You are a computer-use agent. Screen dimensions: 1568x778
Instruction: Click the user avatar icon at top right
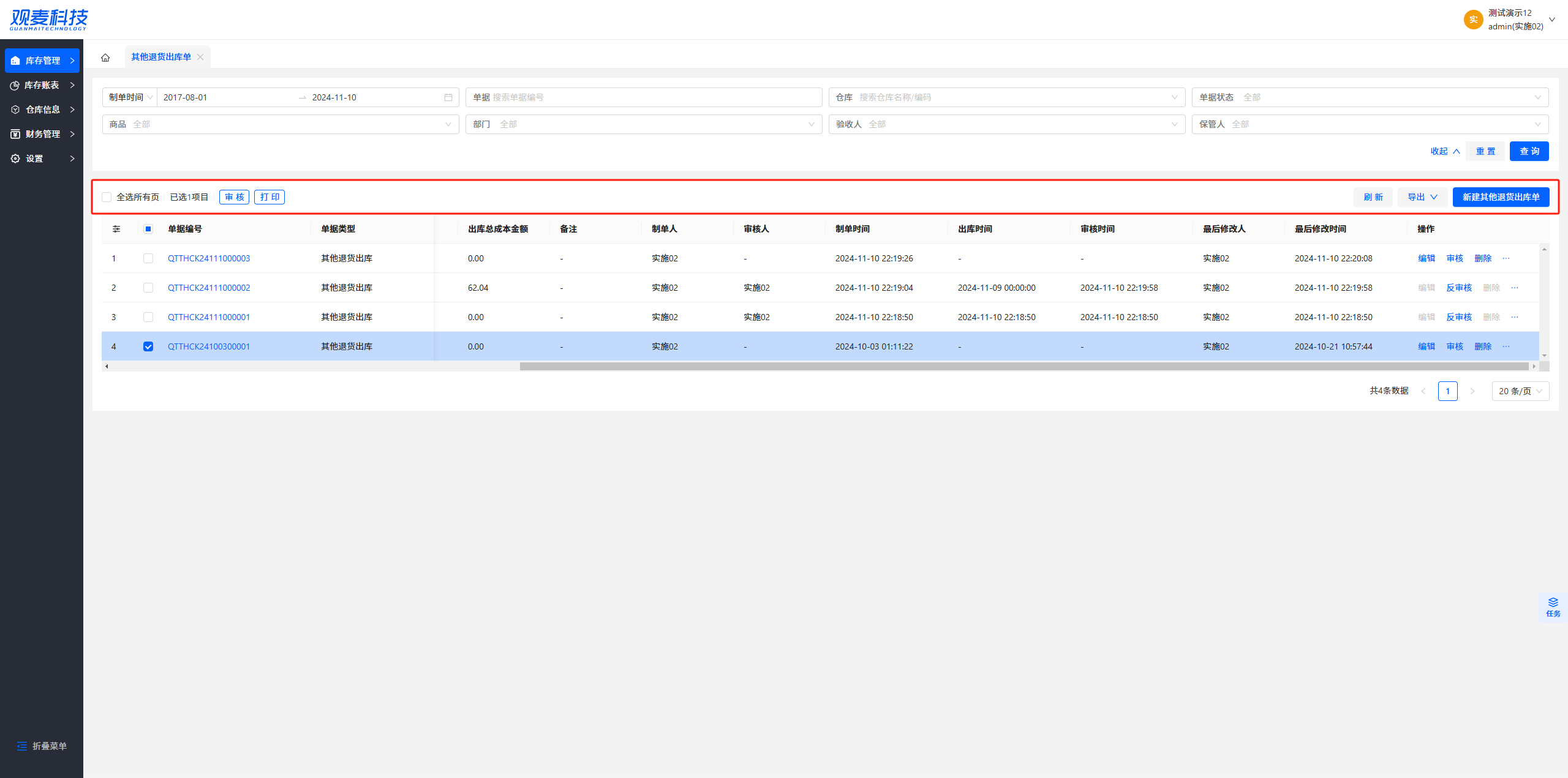tap(1473, 20)
